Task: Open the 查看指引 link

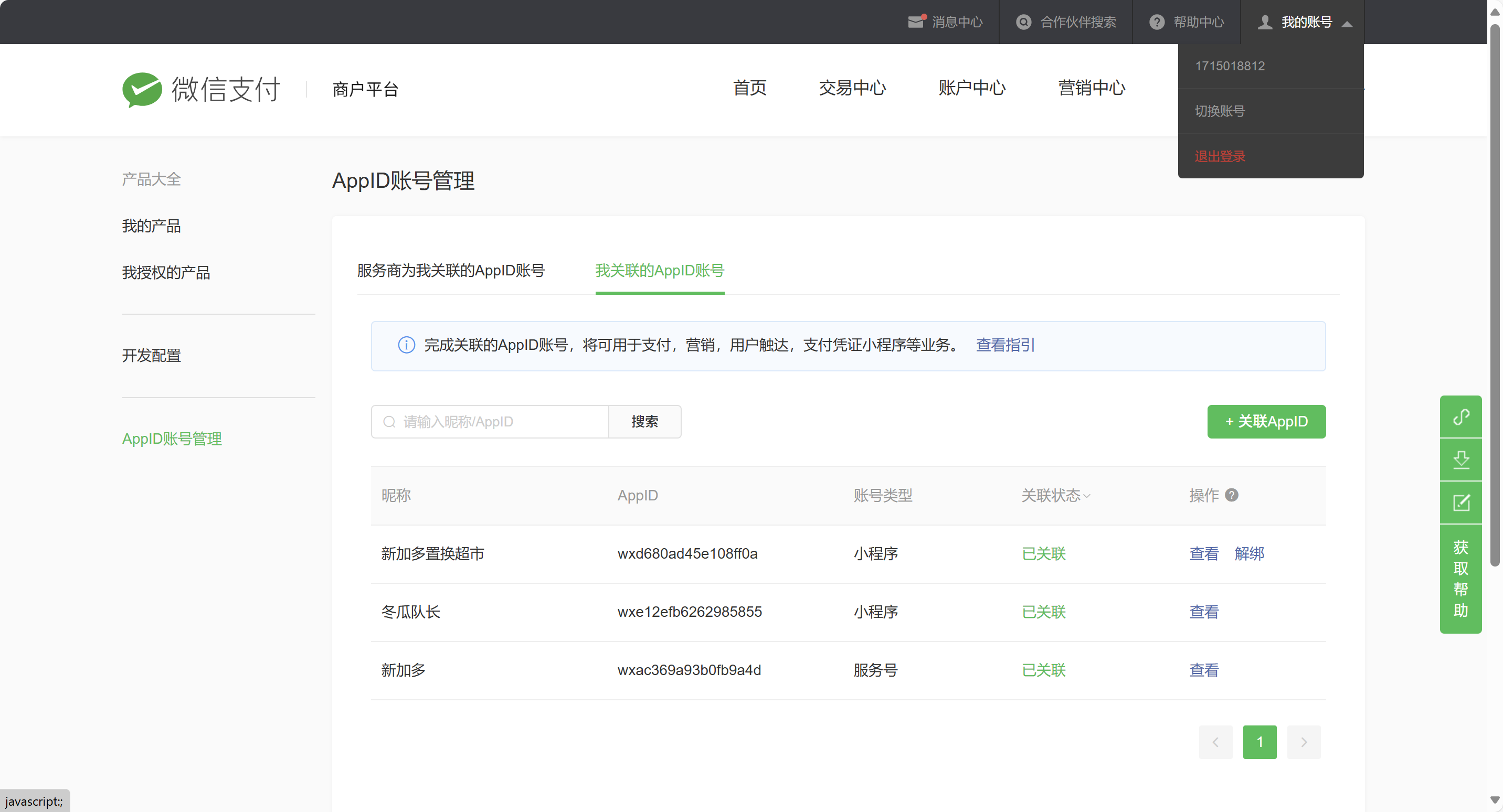Action: click(x=1005, y=345)
